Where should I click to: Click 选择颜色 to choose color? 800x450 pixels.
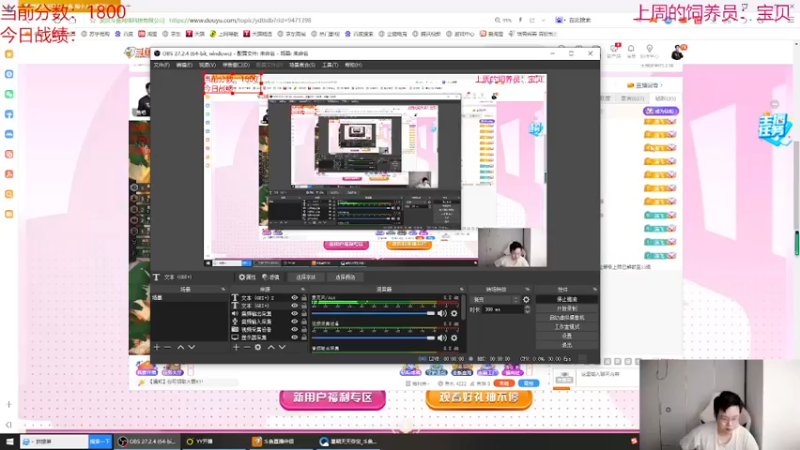(345, 277)
